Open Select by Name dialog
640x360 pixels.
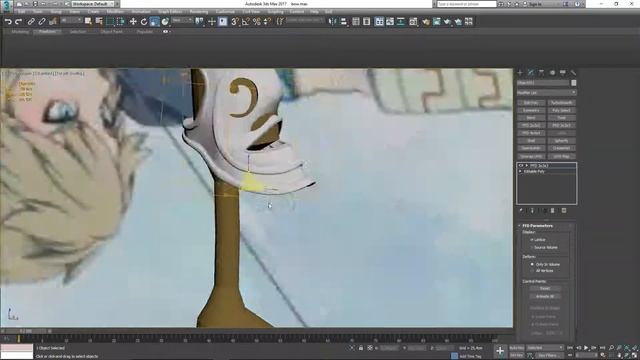[99, 21]
